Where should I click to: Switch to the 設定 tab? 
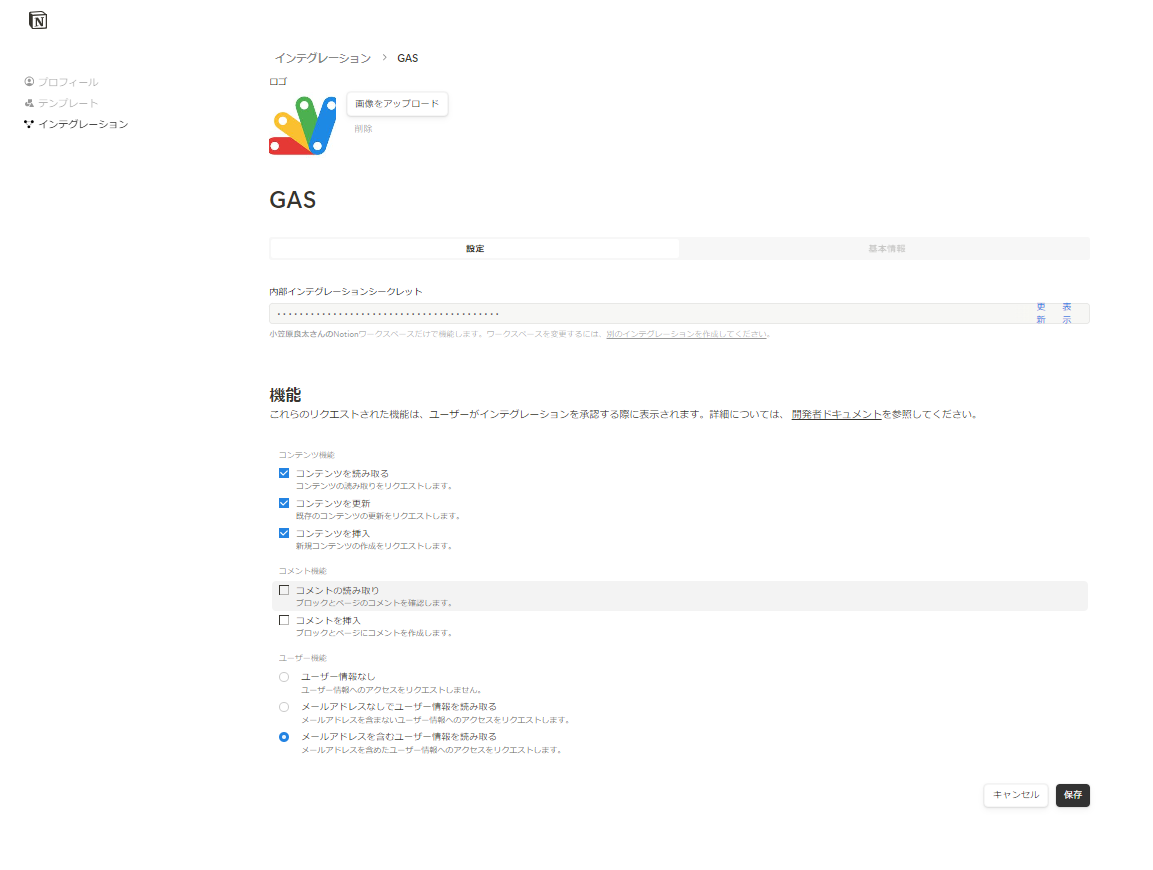(x=474, y=248)
